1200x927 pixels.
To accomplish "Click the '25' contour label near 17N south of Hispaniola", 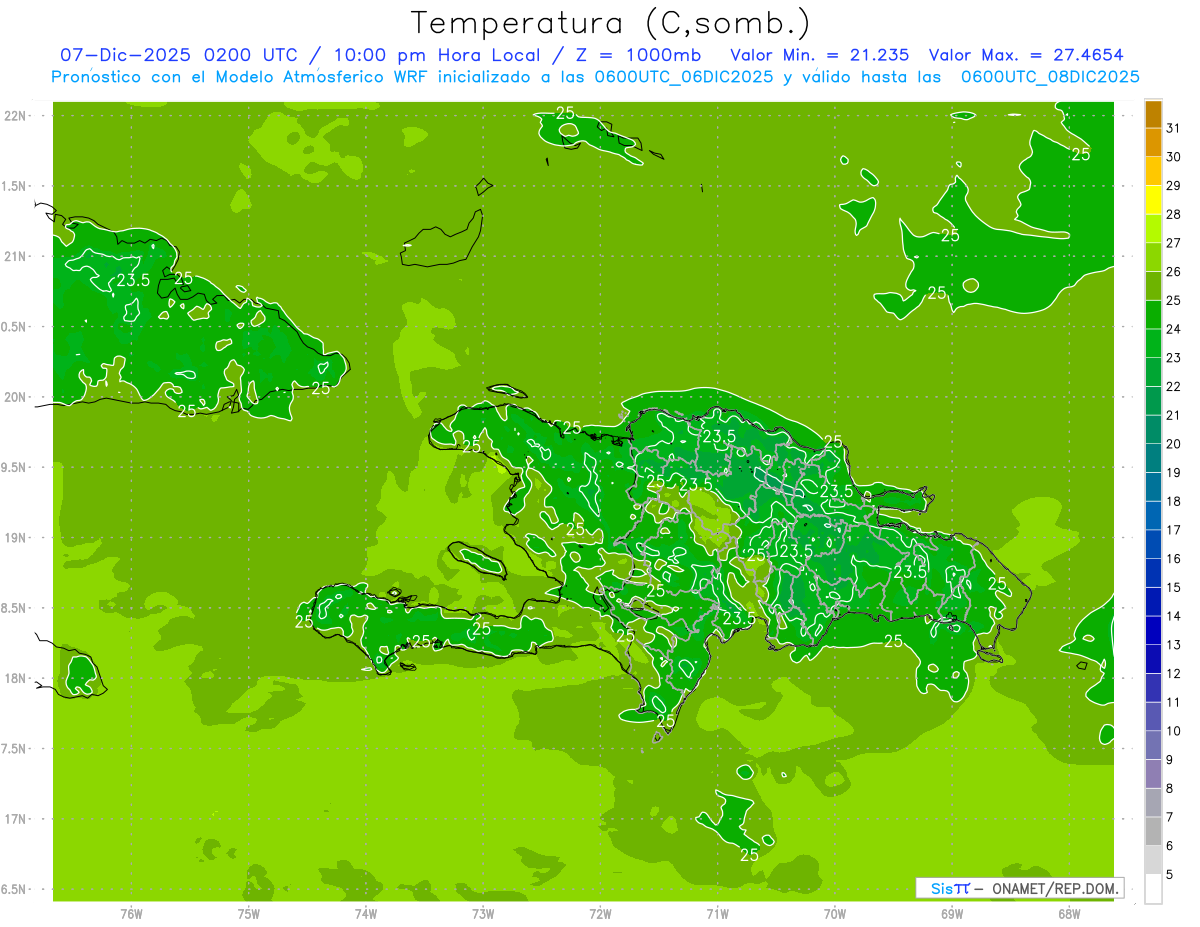I will [x=749, y=854].
